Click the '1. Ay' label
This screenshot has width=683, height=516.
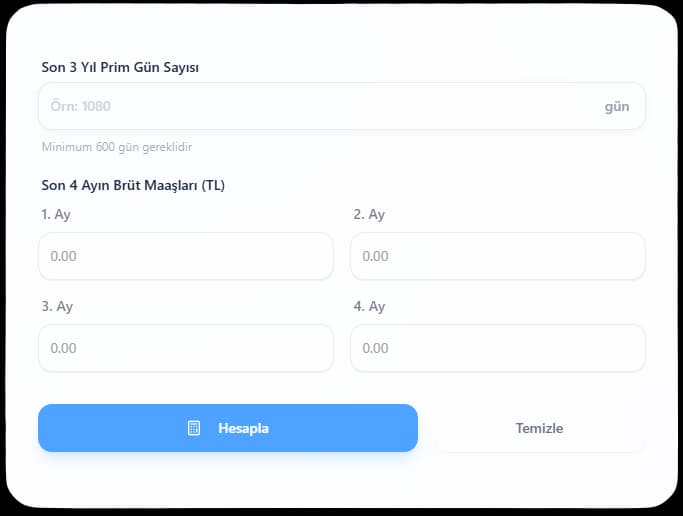tap(56, 214)
